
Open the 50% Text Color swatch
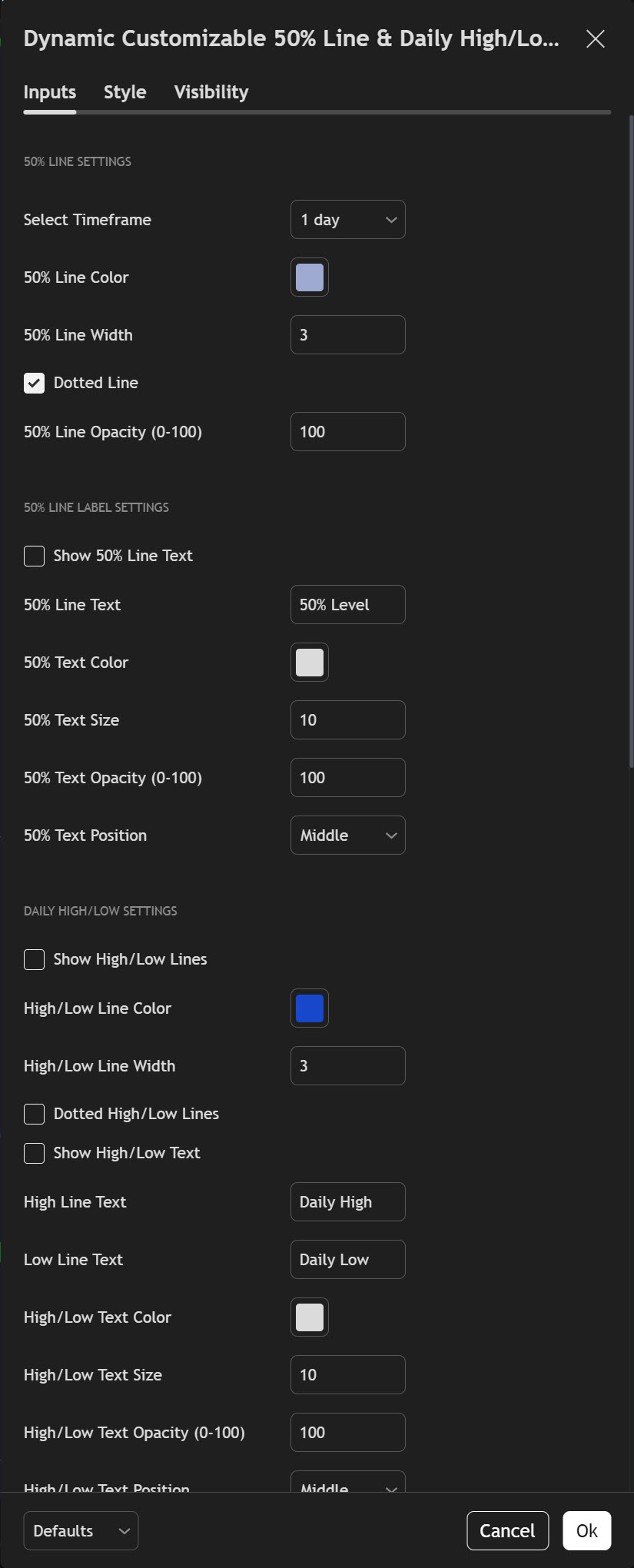(310, 663)
